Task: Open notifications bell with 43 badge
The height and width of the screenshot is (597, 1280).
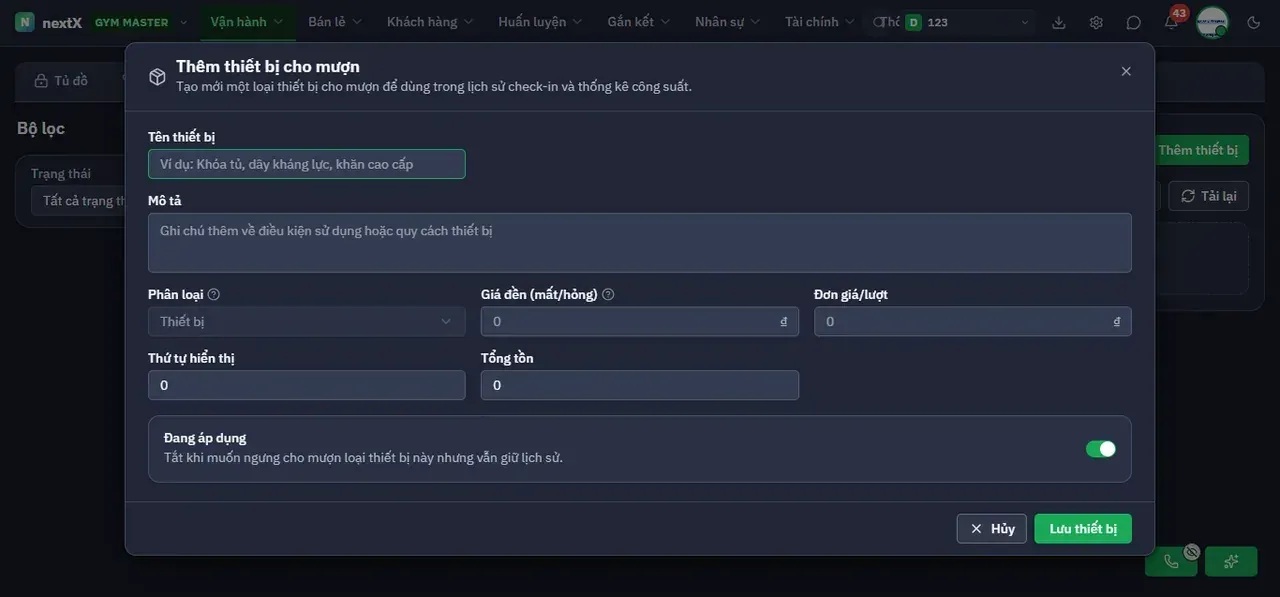Action: click(1171, 22)
